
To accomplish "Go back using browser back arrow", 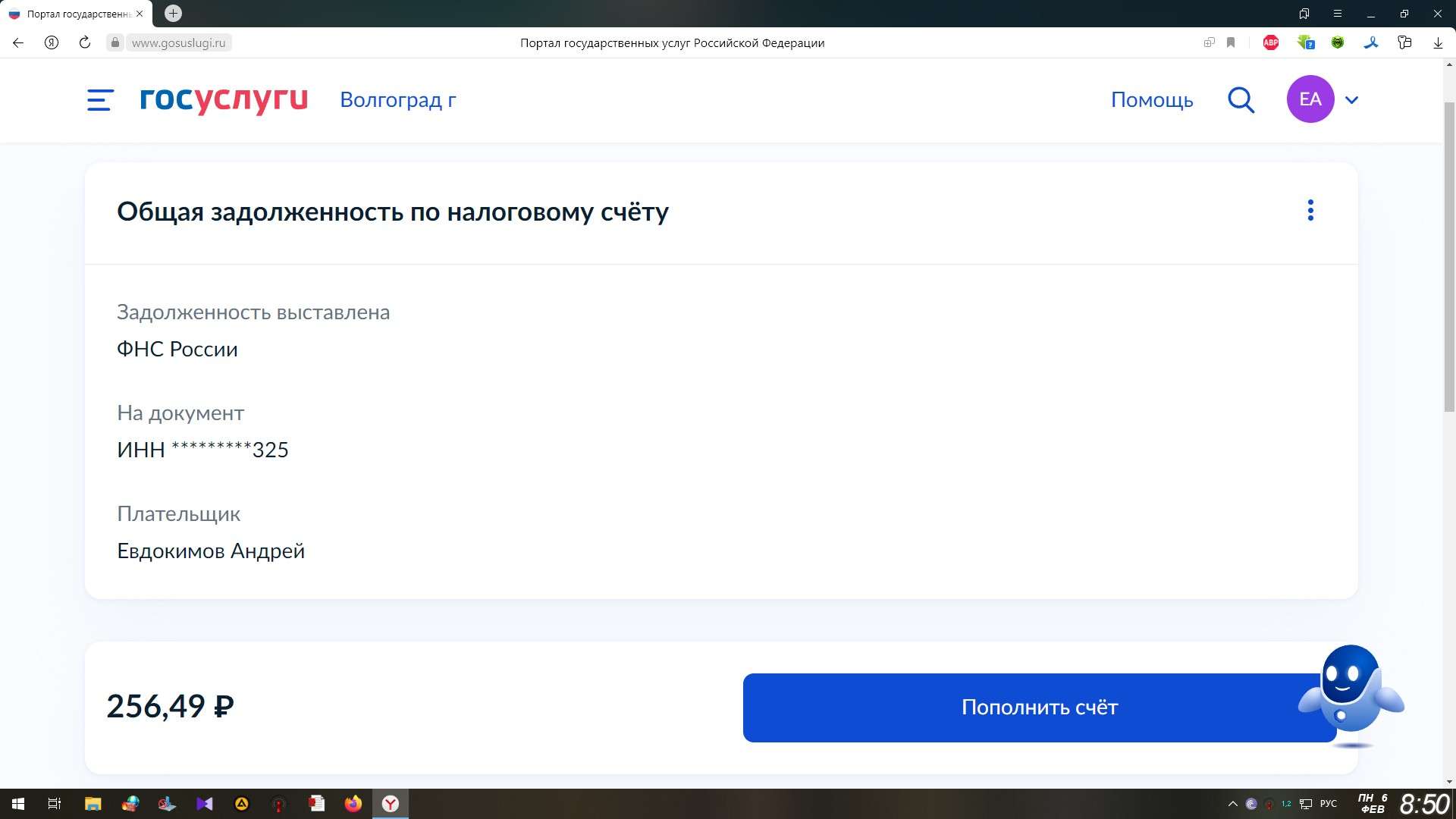I will click(x=18, y=43).
